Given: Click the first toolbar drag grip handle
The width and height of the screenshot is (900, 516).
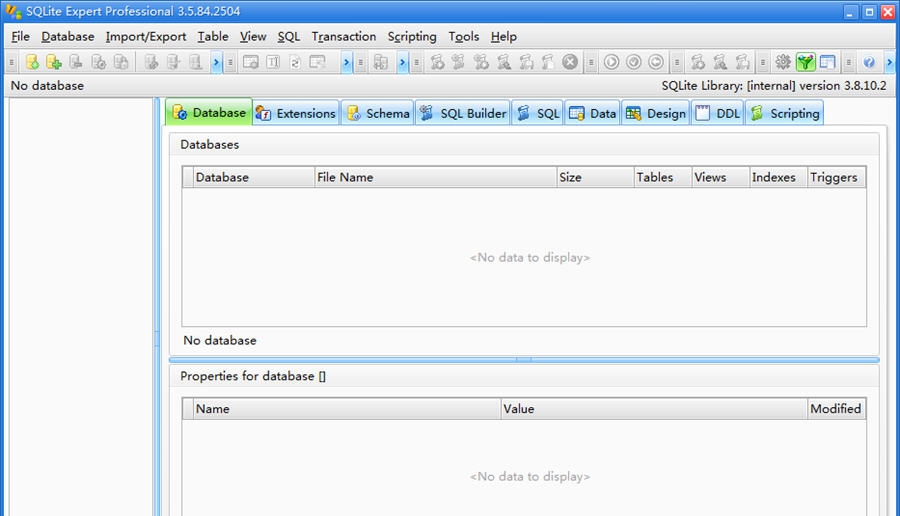Looking at the screenshot, I should coord(11,62).
